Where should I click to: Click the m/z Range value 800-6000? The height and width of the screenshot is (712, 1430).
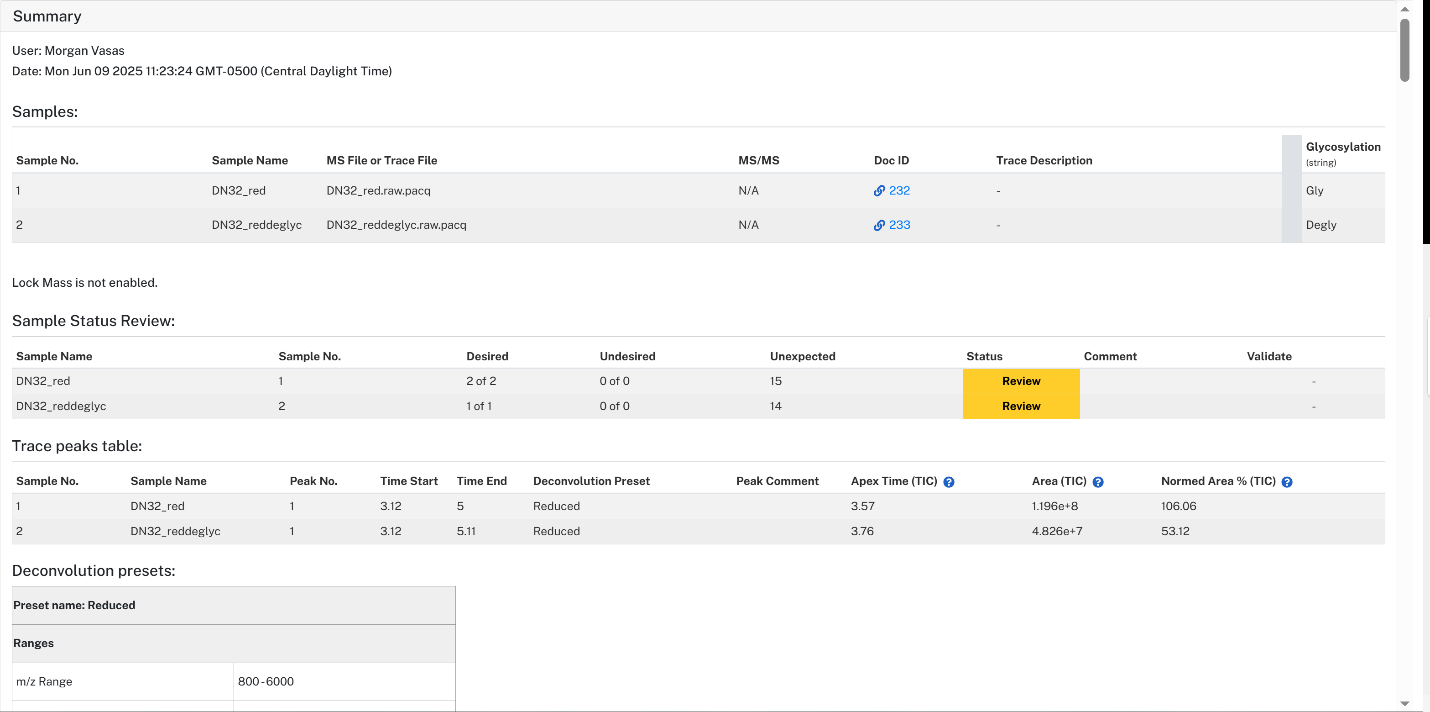266,682
